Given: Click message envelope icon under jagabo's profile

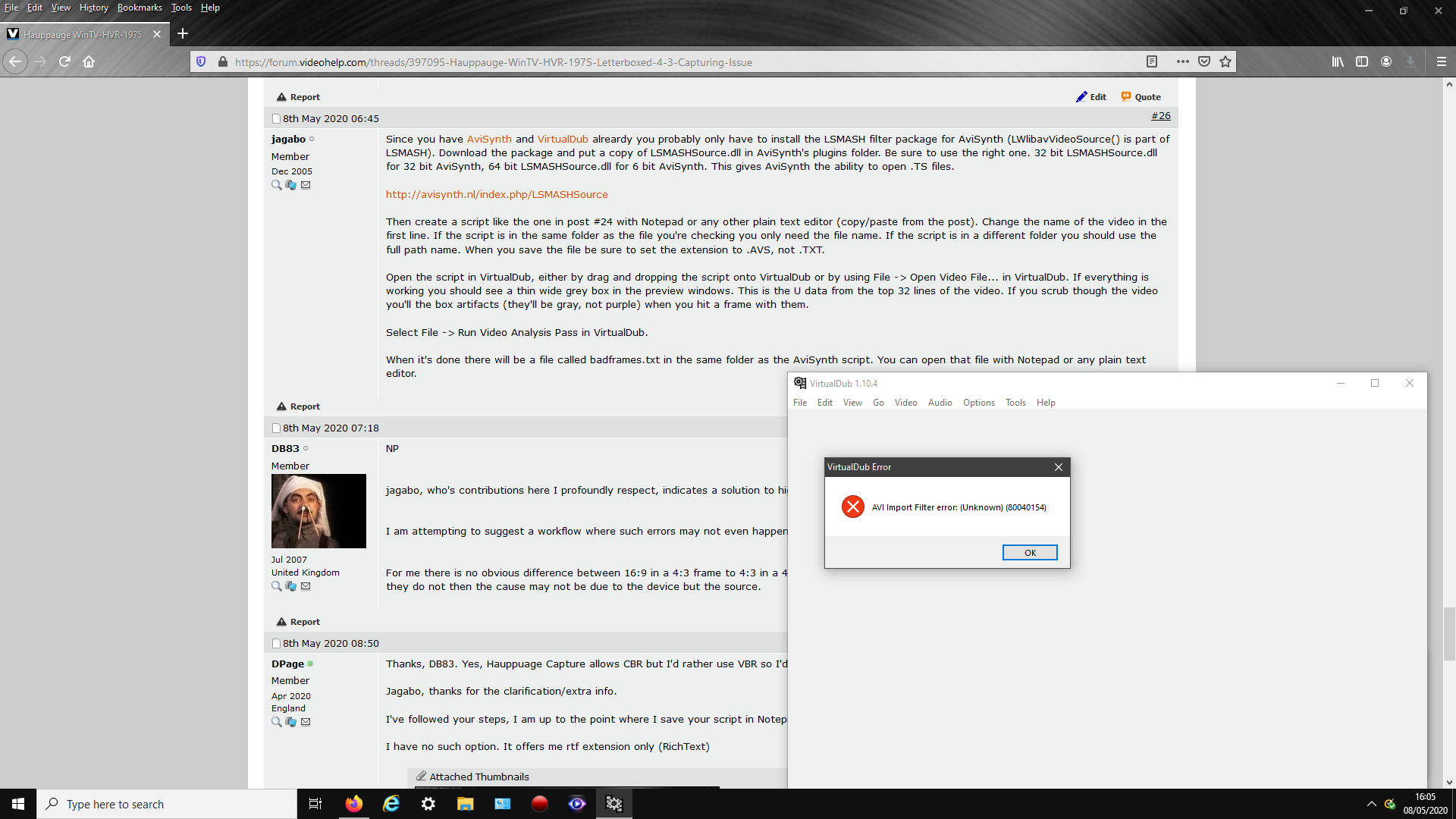Looking at the screenshot, I should point(306,185).
